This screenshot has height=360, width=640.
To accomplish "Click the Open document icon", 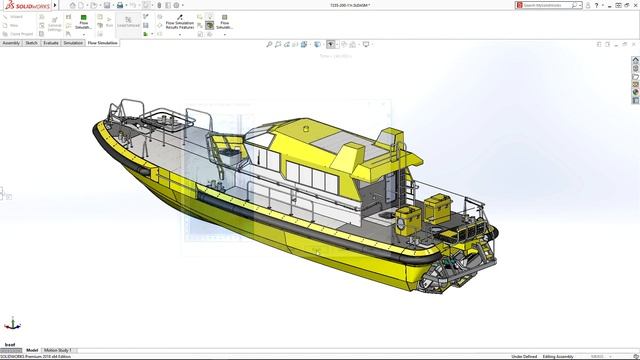I will [94, 5].
